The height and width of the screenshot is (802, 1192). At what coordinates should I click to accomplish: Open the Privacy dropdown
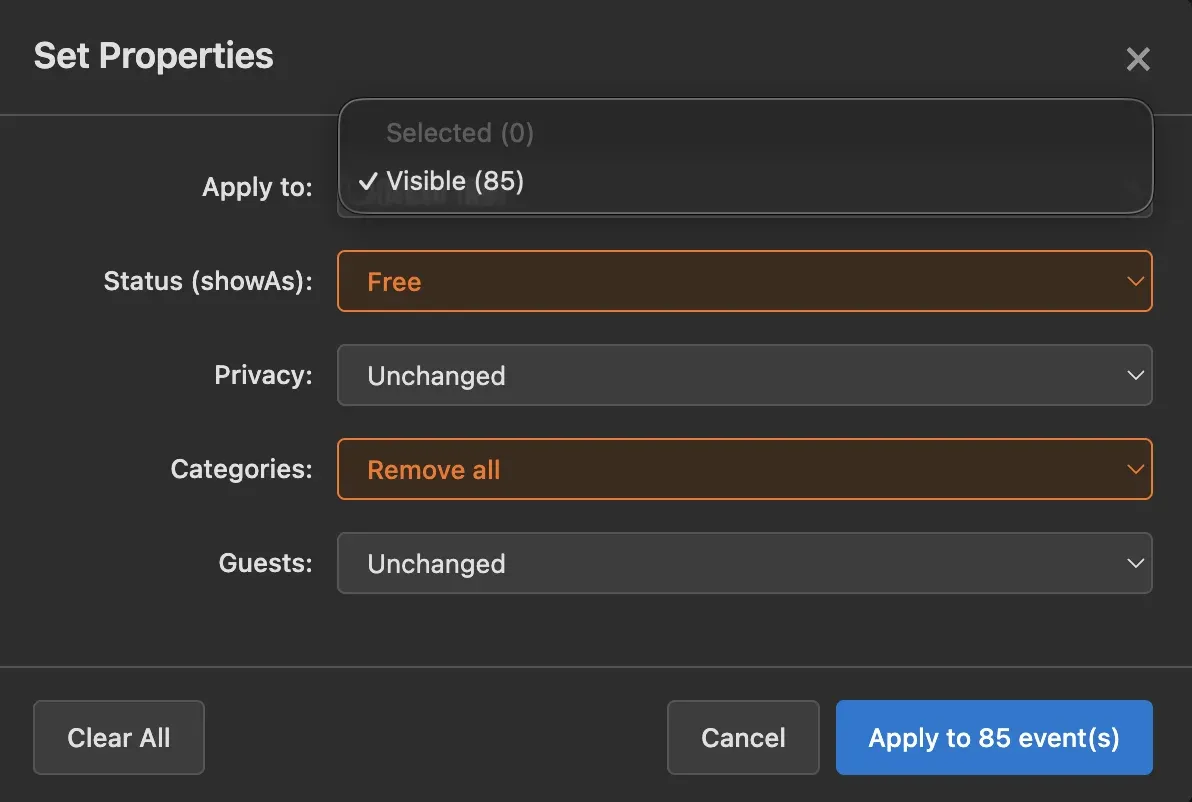point(745,376)
